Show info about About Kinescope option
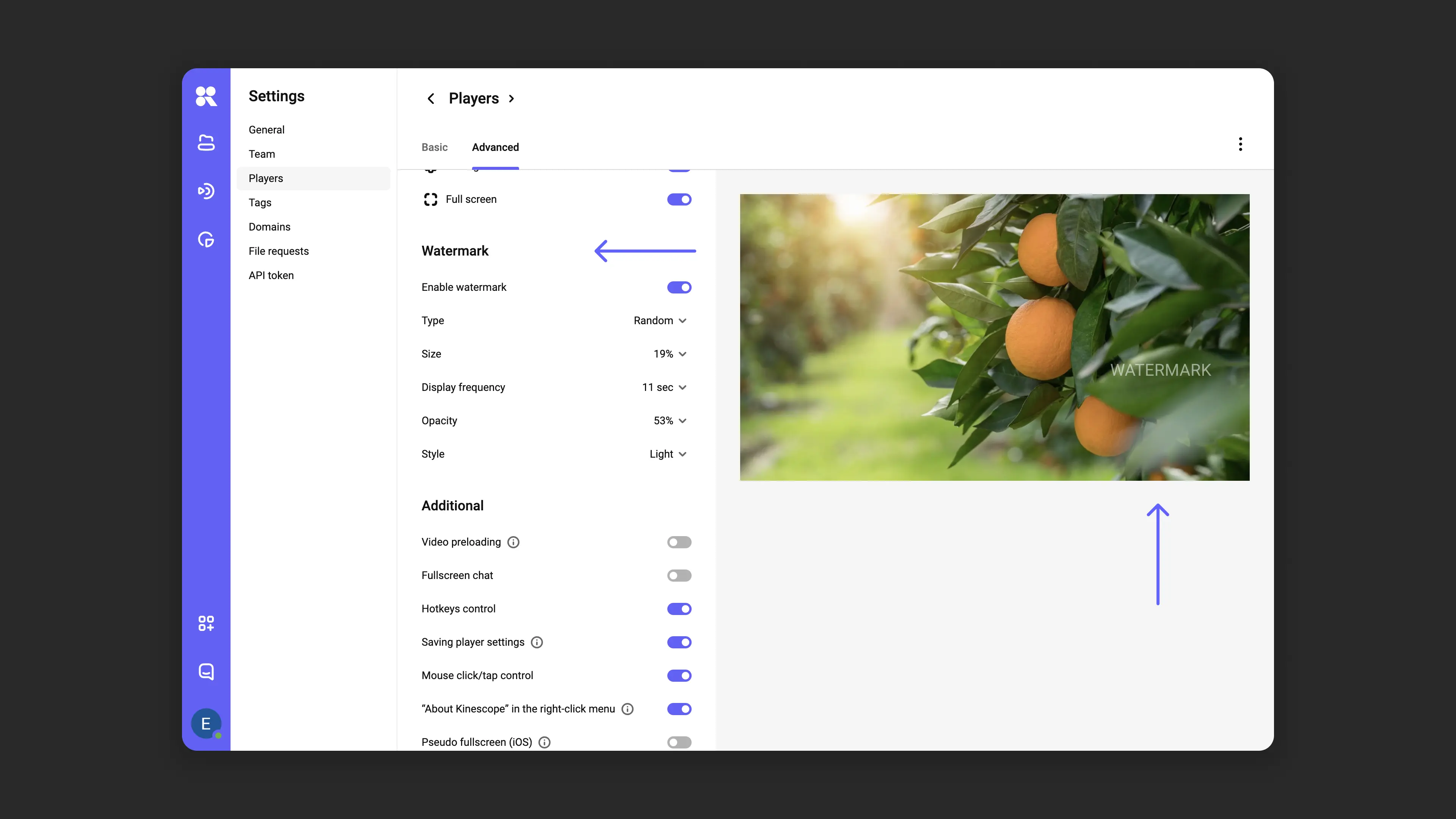Viewport: 1456px width, 819px height. [628, 709]
